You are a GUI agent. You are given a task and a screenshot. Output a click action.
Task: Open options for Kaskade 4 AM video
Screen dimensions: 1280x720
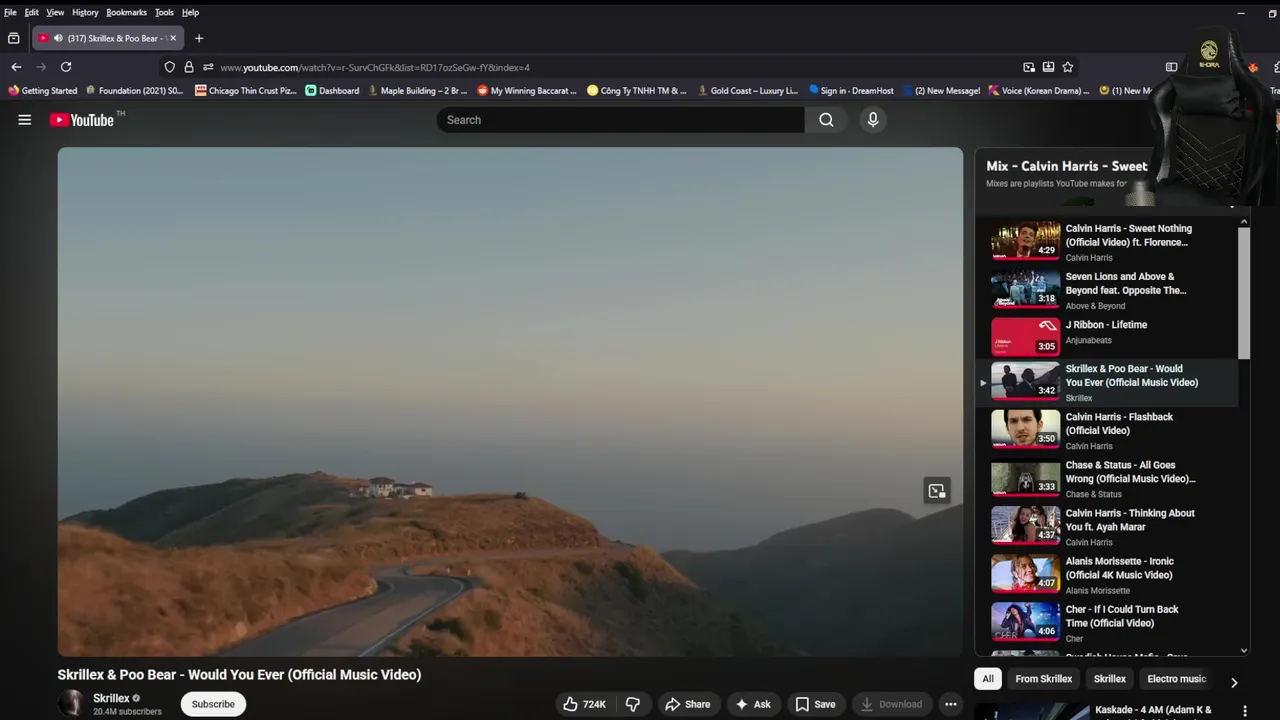coord(1245,711)
